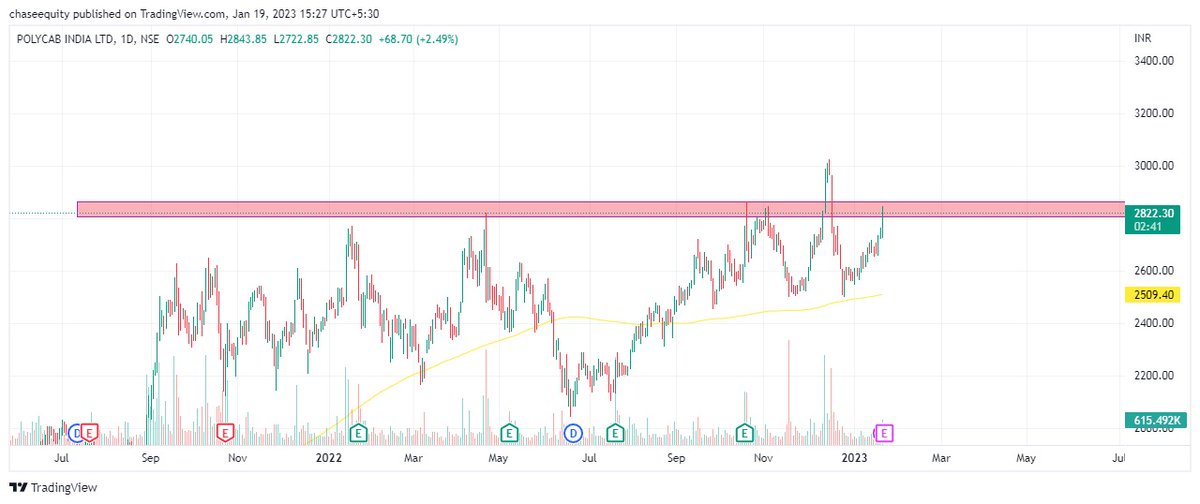Click the blue dividend marker beside a green earnings marker
The width and height of the screenshot is (1200, 504).
(573, 433)
